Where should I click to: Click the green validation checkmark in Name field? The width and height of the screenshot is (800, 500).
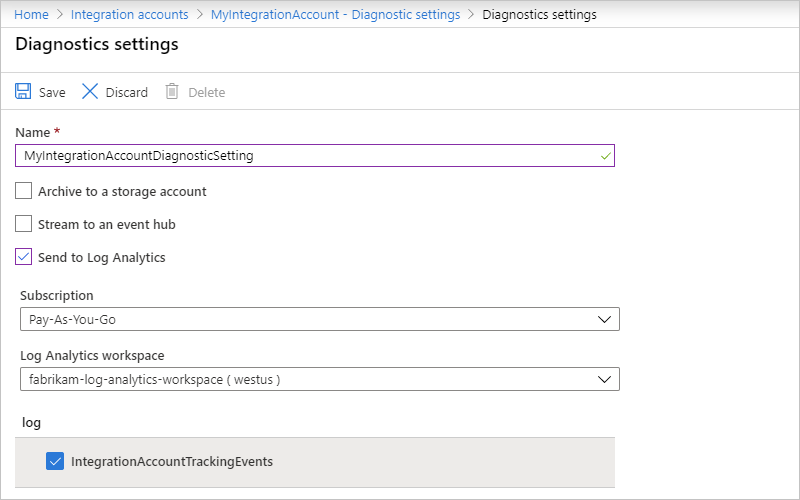pyautogui.click(x=605, y=156)
